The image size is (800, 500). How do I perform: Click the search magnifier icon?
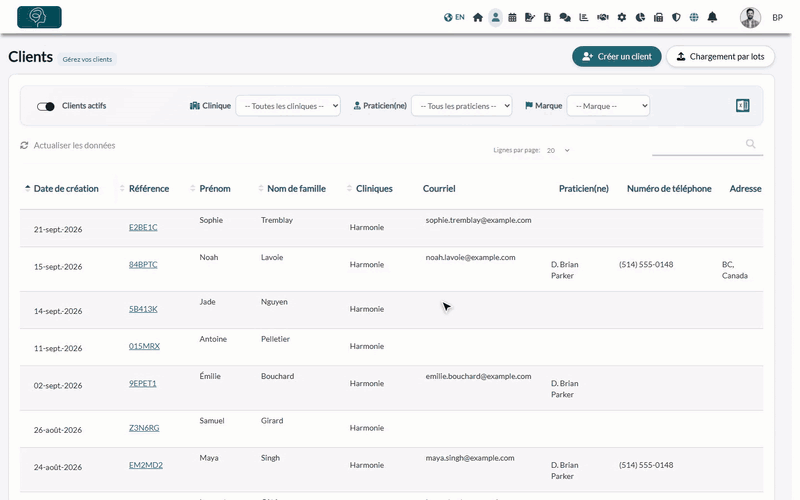(750, 144)
